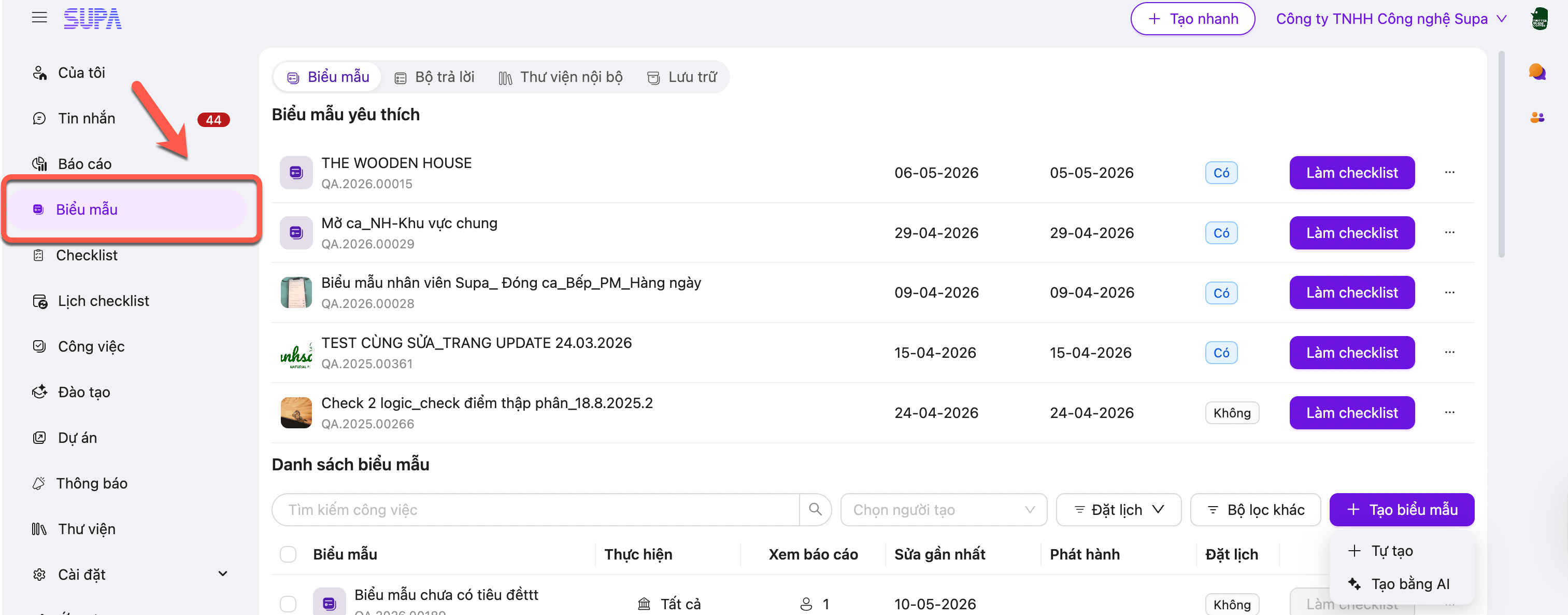
Task: Click the search magnifier icon
Action: point(815,509)
